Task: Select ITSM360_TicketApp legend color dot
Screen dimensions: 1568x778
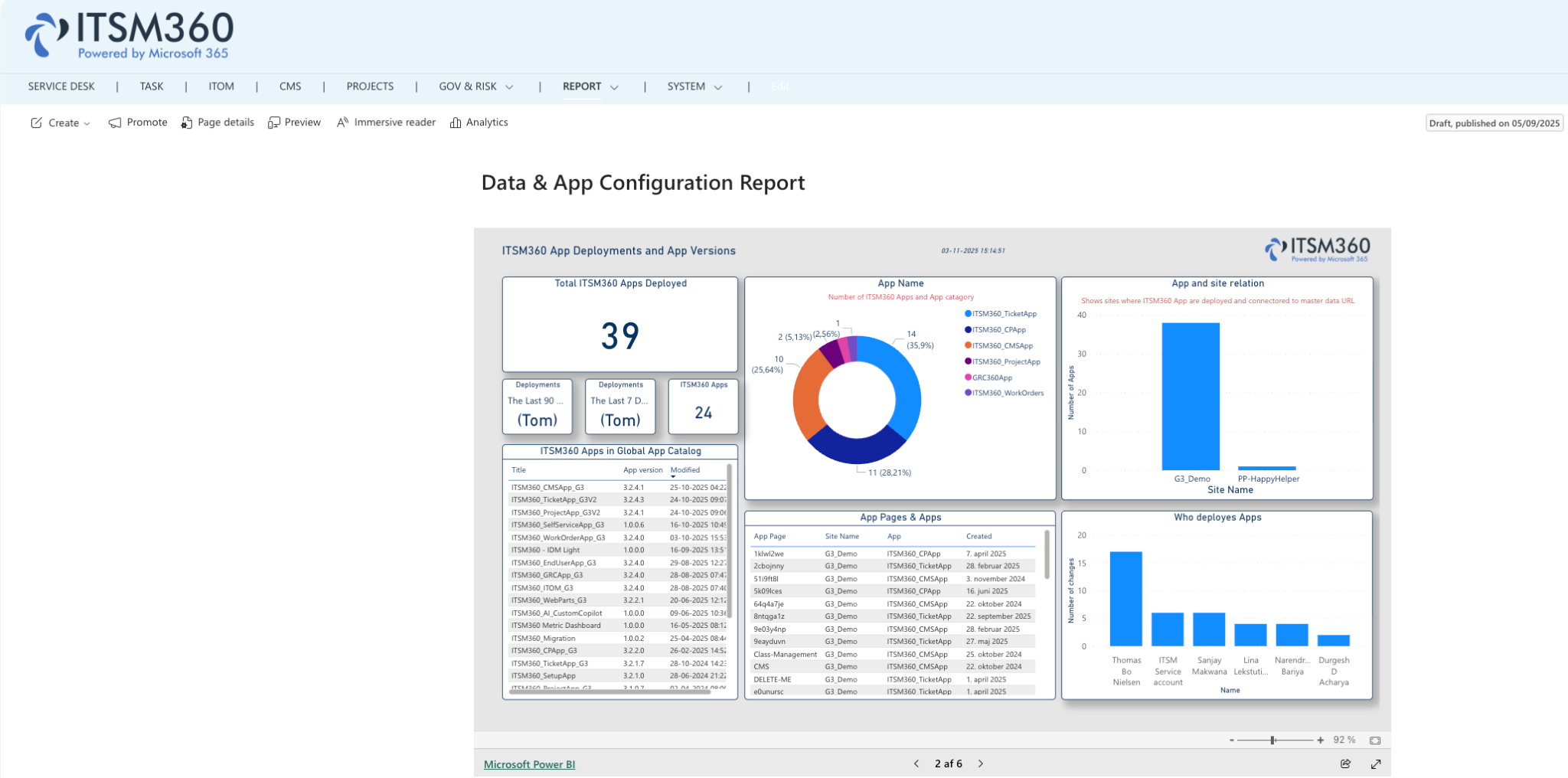Action: (968, 314)
